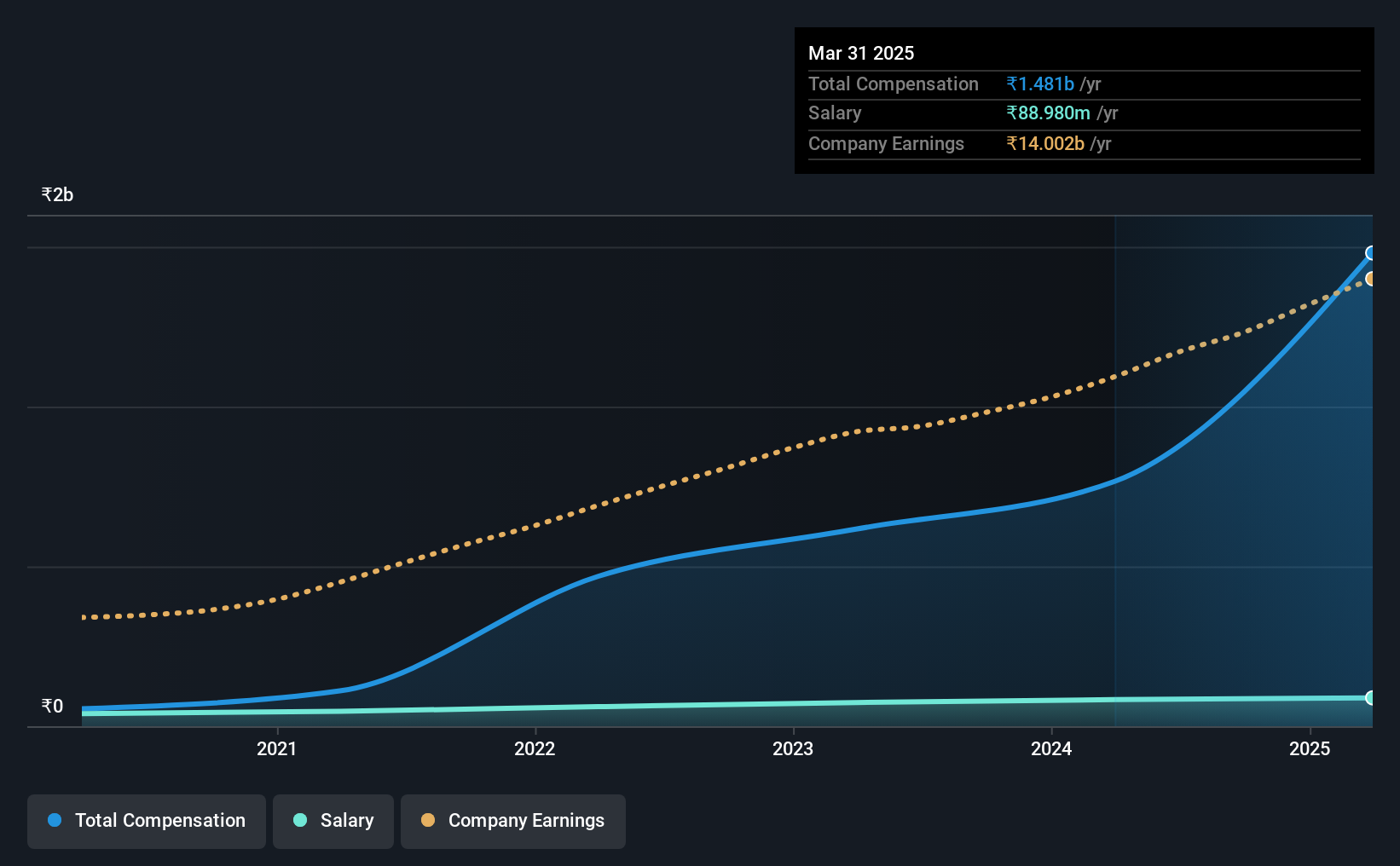
Task: Click the teal Salary endpoint marker
Action: click(x=1371, y=698)
